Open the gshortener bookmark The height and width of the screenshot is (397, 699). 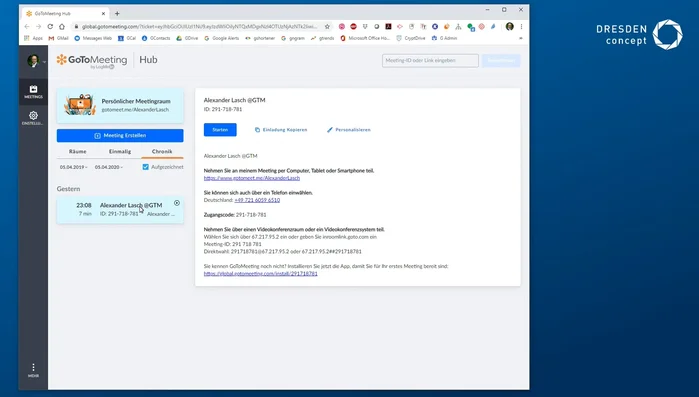[x=260, y=38]
